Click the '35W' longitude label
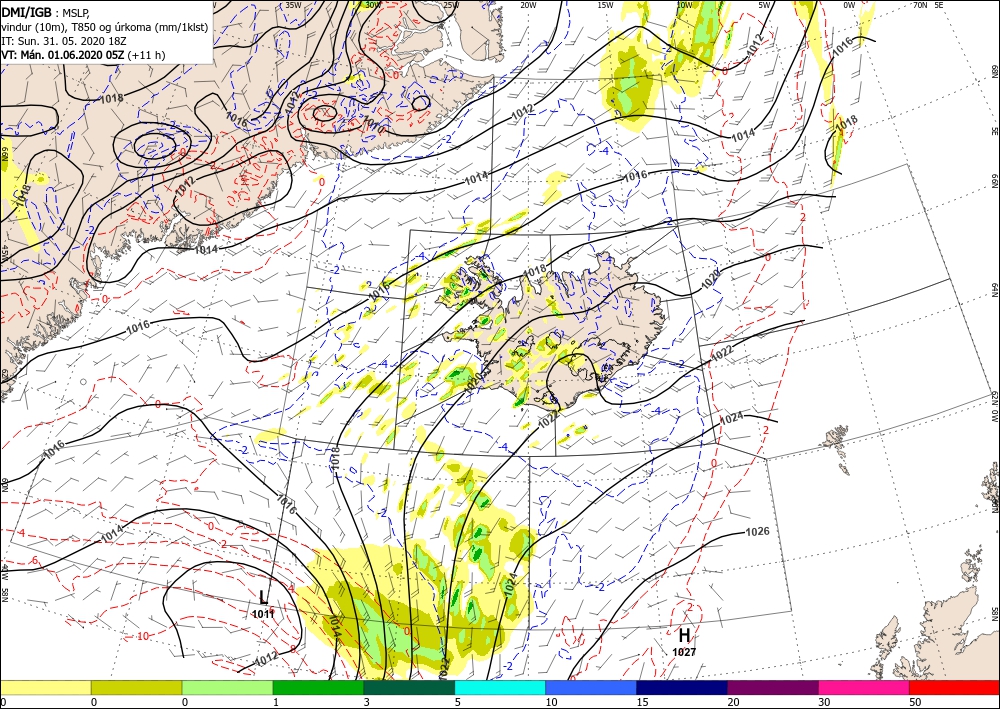The height and width of the screenshot is (709, 1000). tap(293, 4)
